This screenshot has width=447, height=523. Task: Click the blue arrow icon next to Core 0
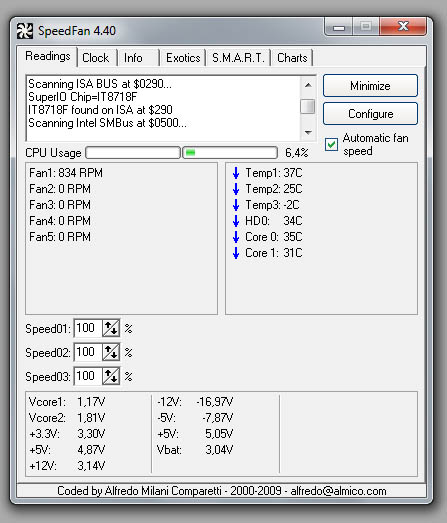pos(236,237)
